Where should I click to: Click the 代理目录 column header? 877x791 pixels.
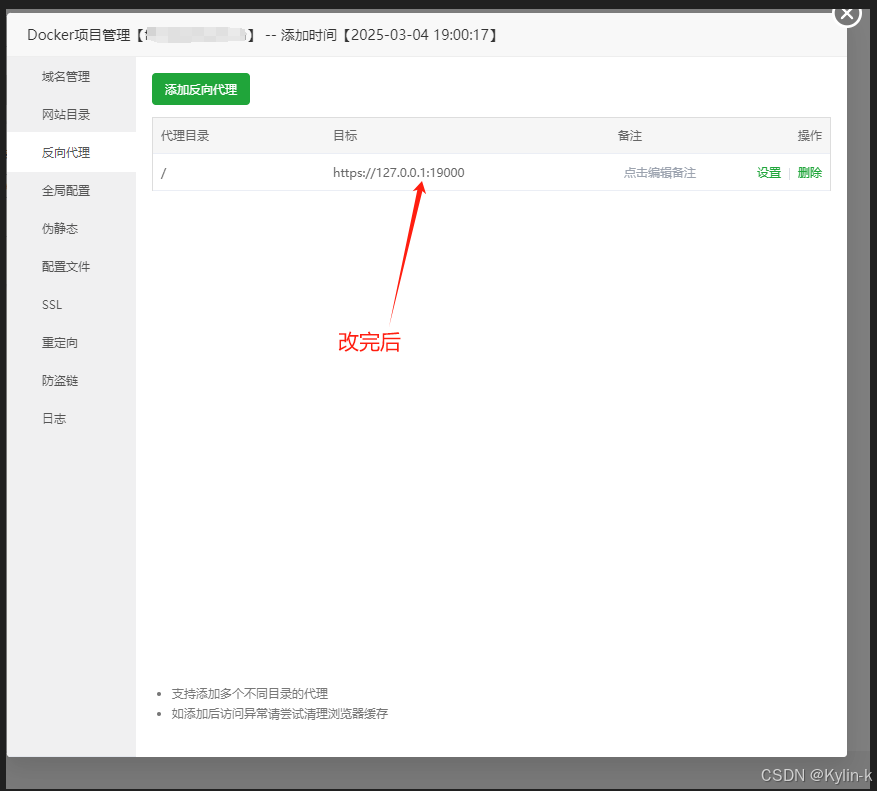click(x=185, y=136)
